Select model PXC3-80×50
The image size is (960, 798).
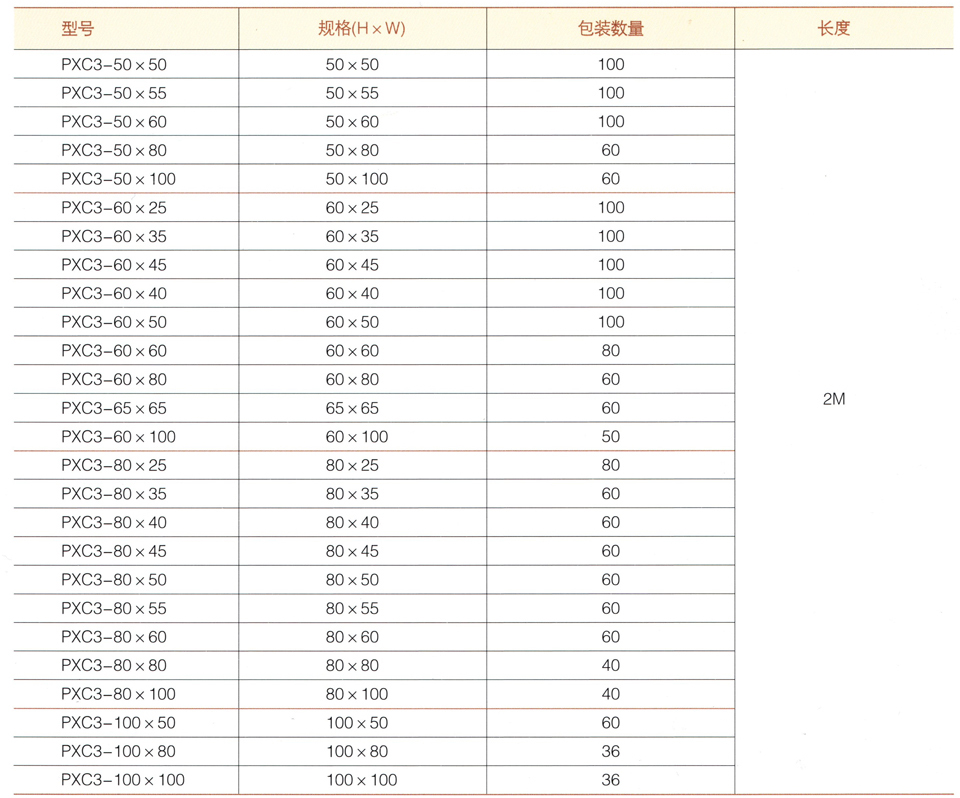coord(114,579)
